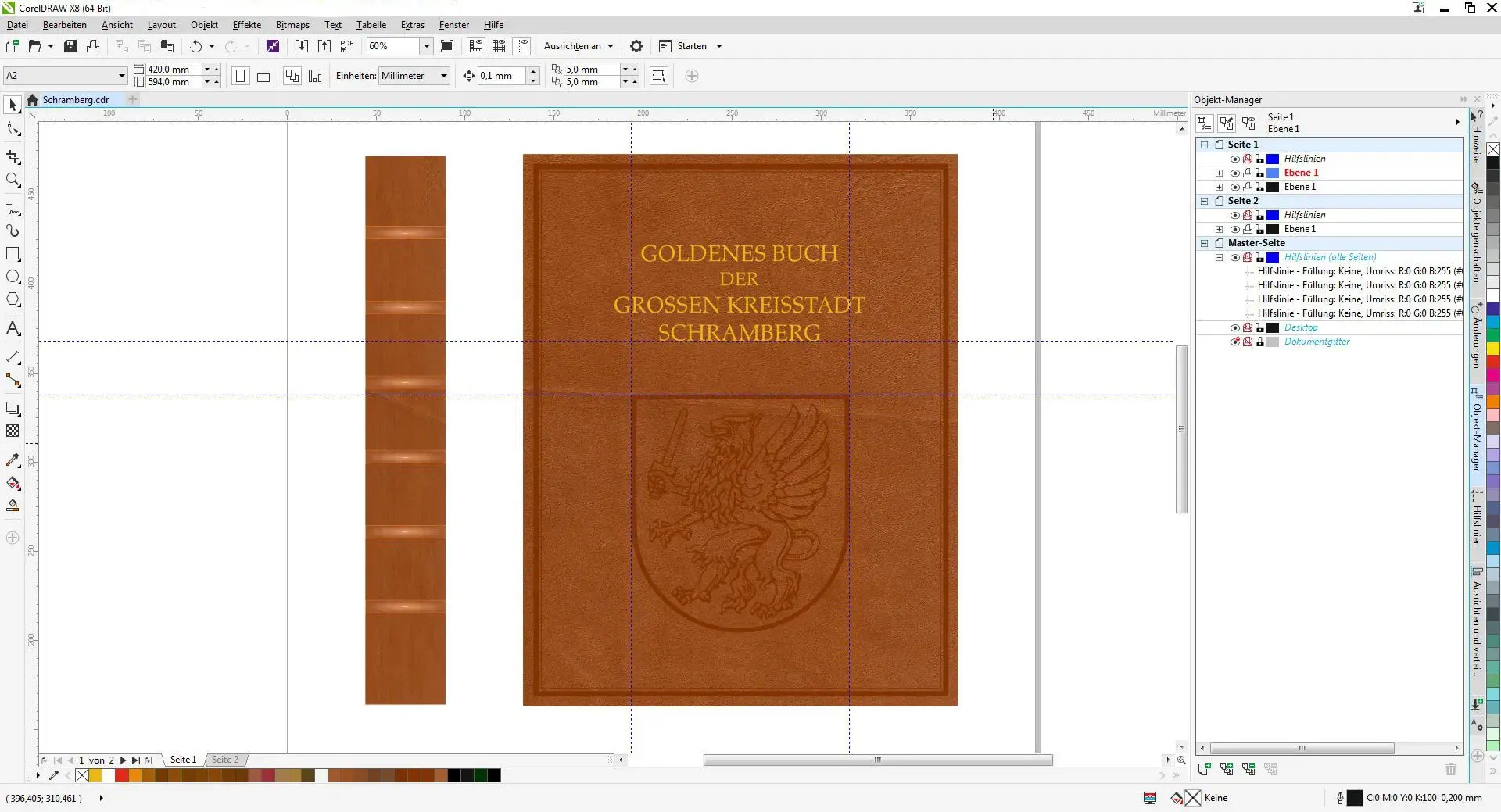Select the Smart Fill tool
The width and height of the screenshot is (1501, 812).
[x=13, y=506]
